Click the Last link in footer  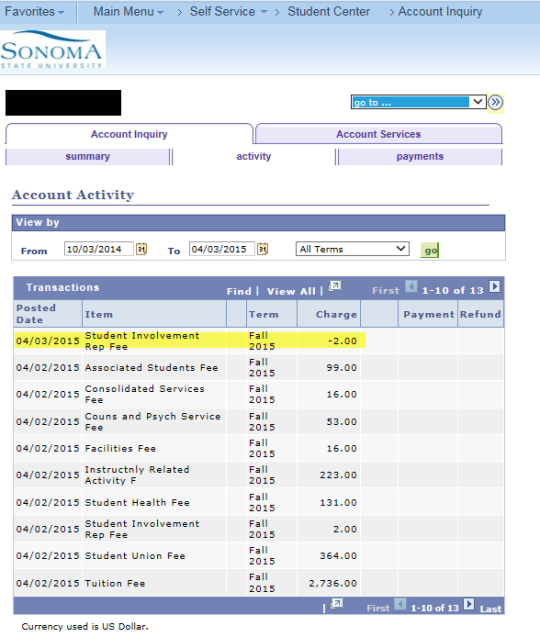[490, 609]
